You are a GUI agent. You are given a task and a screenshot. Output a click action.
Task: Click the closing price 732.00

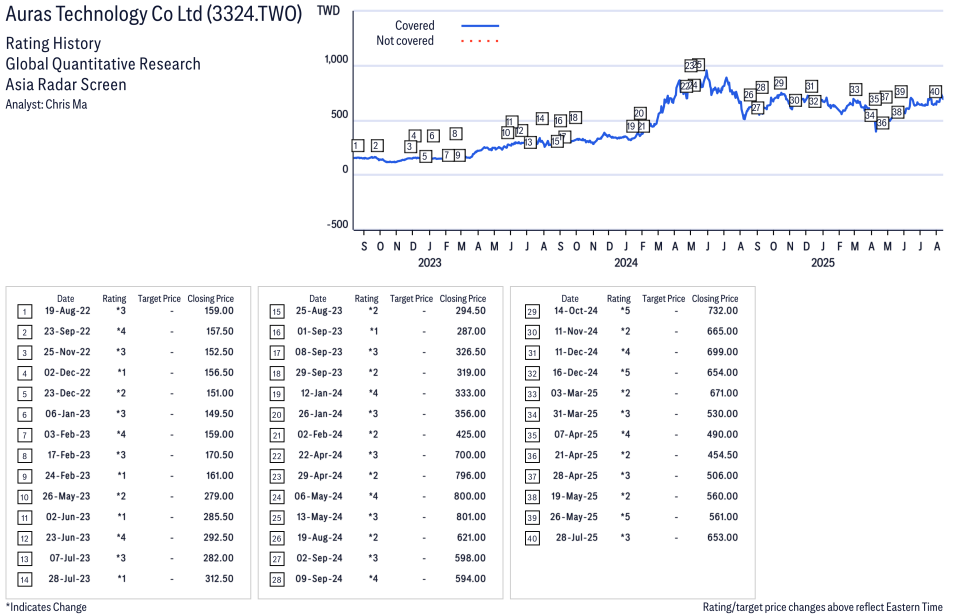pos(723,311)
